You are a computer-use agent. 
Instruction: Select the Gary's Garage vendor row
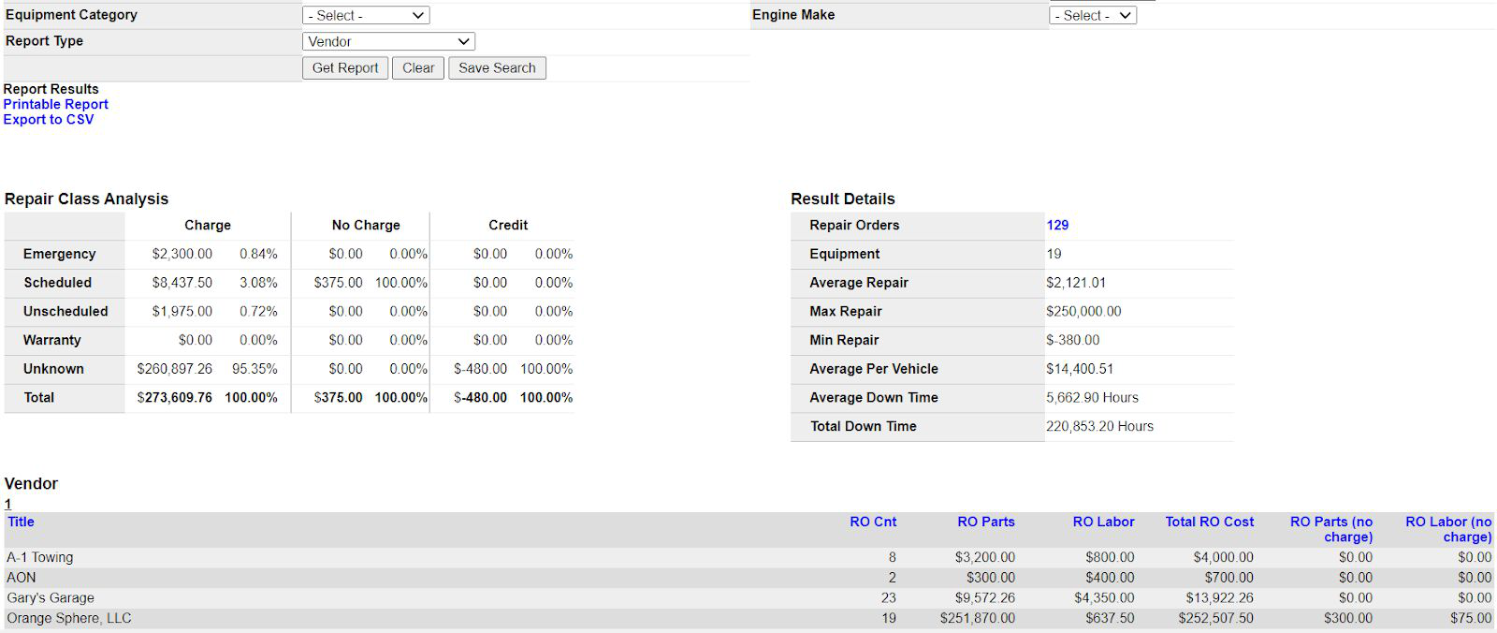[750, 598]
